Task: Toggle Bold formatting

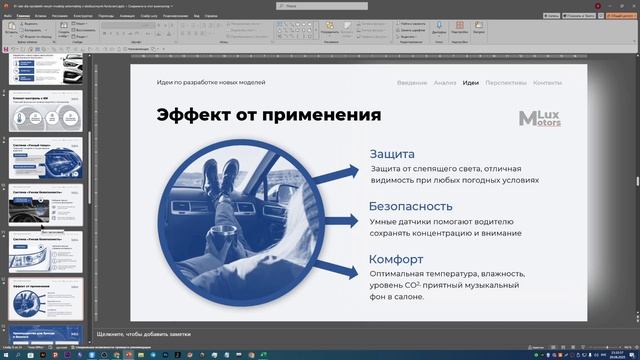Action: (105, 34)
